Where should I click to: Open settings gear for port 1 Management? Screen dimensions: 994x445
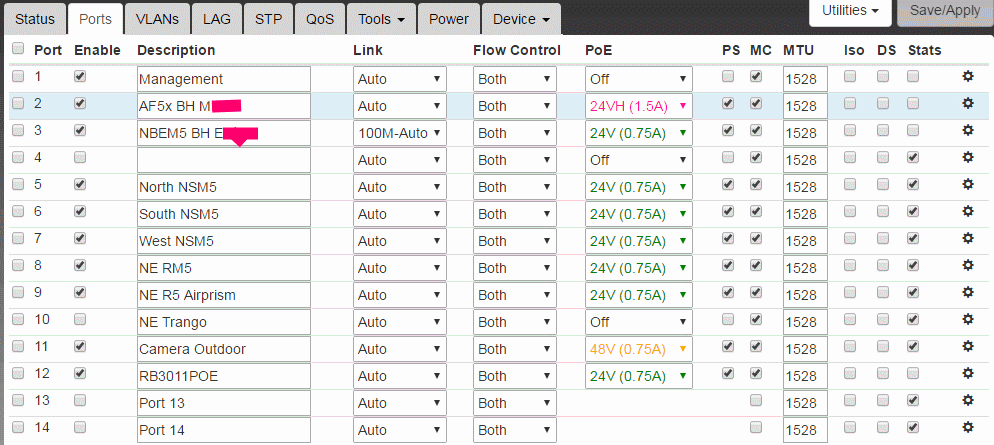tap(967, 77)
